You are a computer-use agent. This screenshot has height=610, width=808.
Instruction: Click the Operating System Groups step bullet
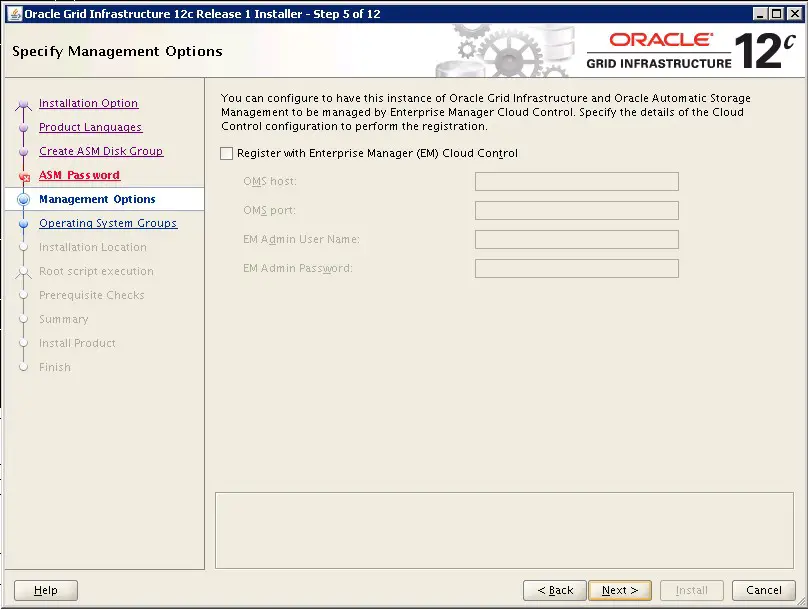(23, 224)
